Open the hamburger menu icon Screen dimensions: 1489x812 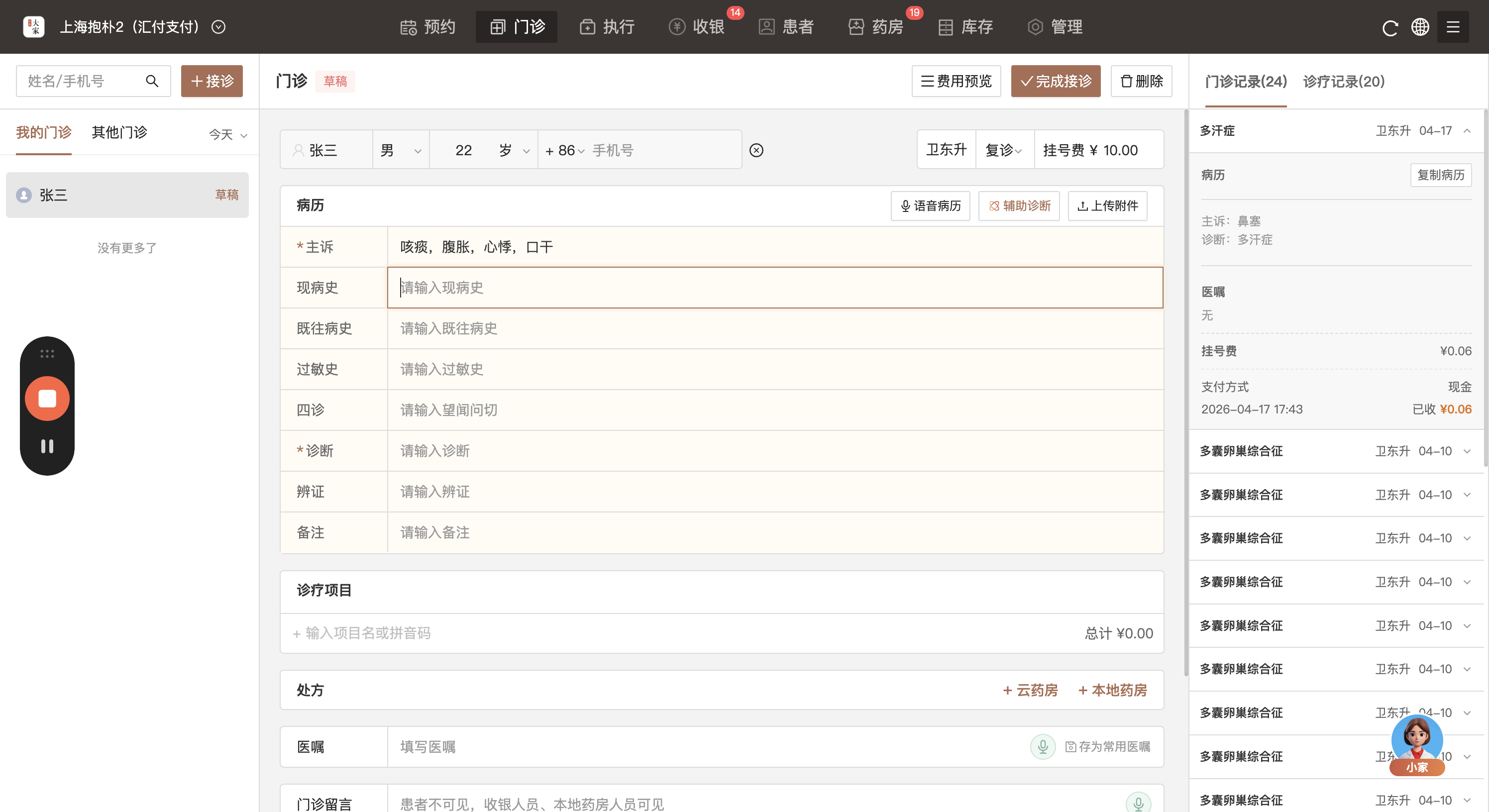tap(1453, 27)
